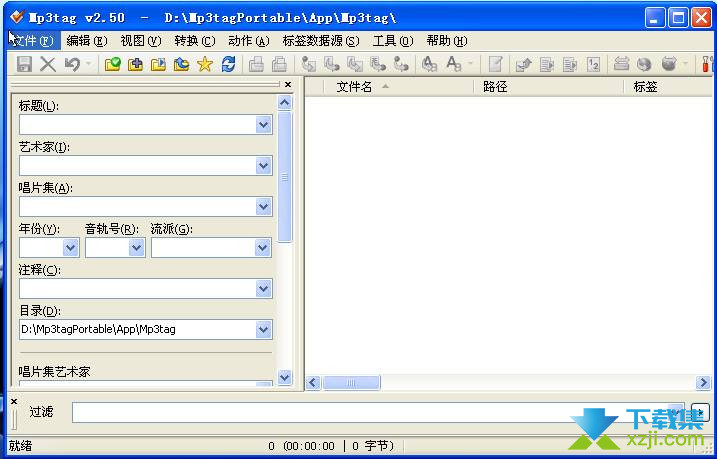Sort by the 标签 column header

click(670, 86)
